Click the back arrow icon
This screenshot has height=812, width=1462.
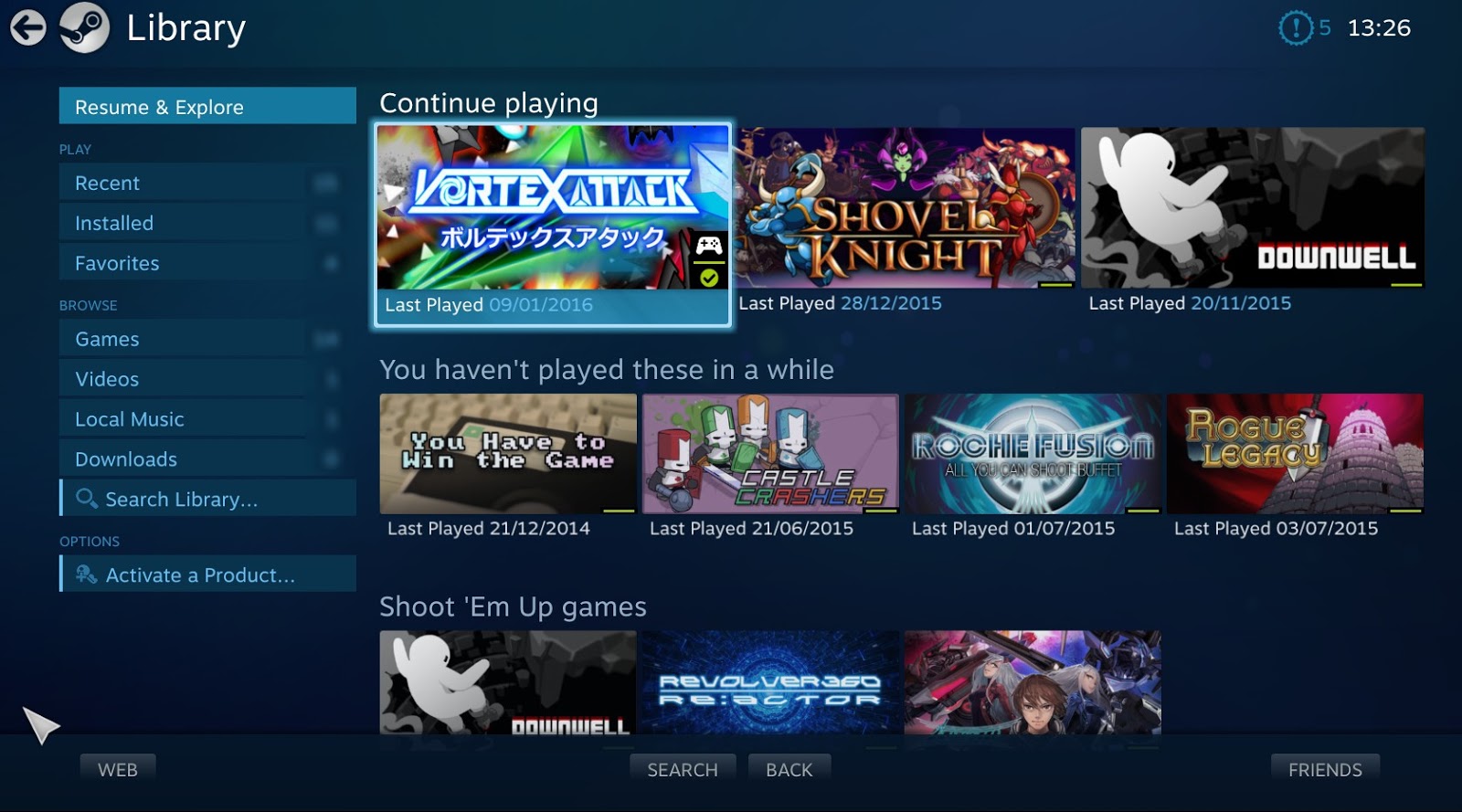(x=28, y=27)
